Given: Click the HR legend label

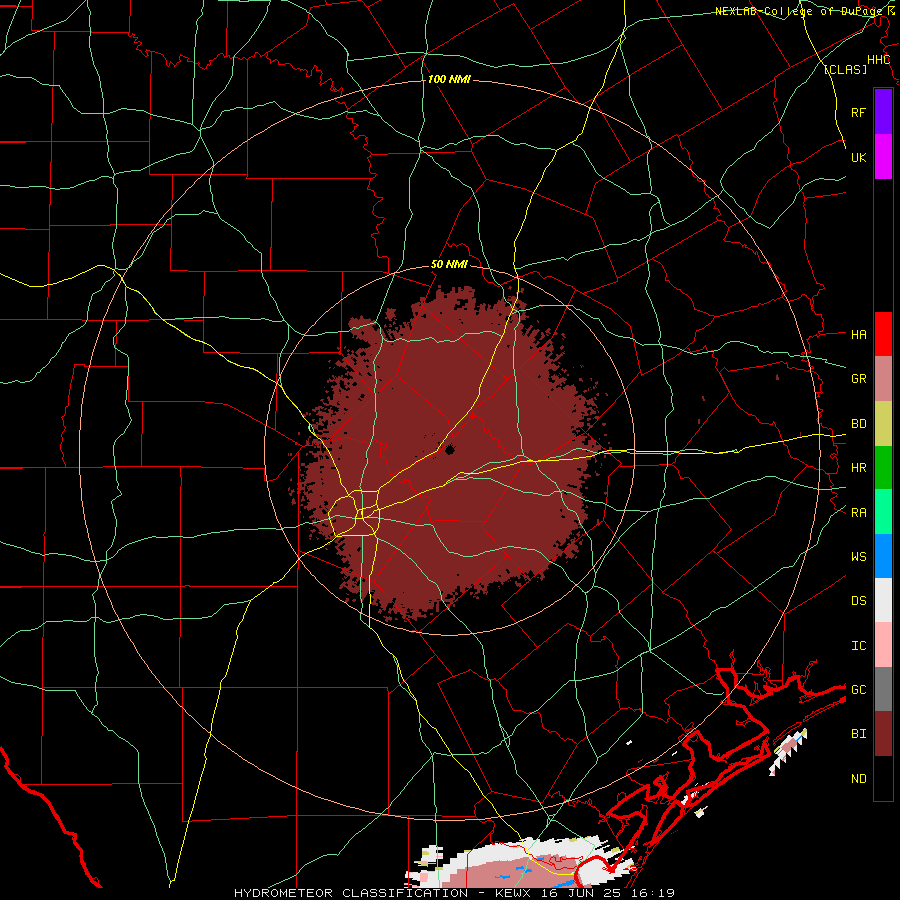Looking at the screenshot, I should point(858,468).
